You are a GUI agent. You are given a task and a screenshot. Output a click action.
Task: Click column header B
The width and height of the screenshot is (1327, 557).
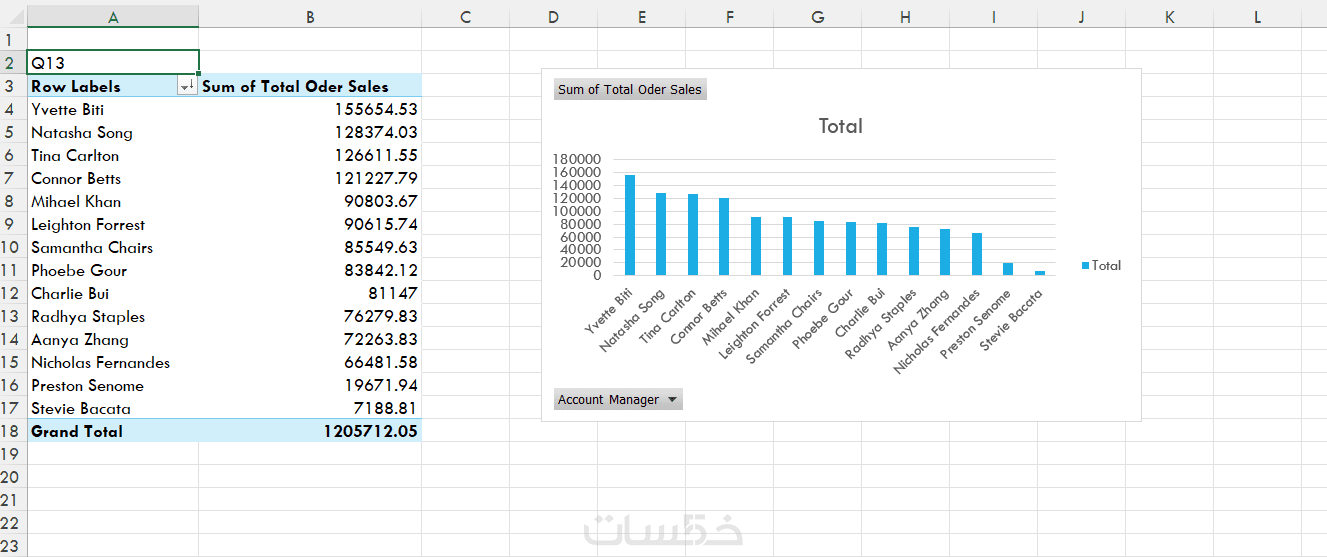310,17
